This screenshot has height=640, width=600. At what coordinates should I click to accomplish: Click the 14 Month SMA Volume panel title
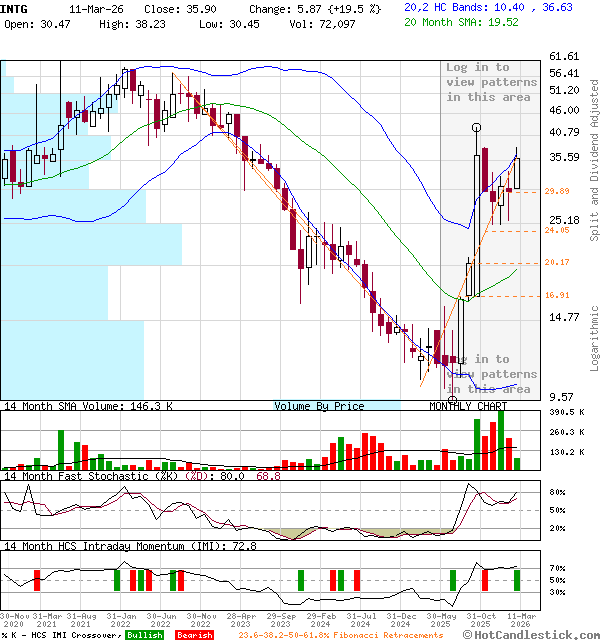click(88, 406)
